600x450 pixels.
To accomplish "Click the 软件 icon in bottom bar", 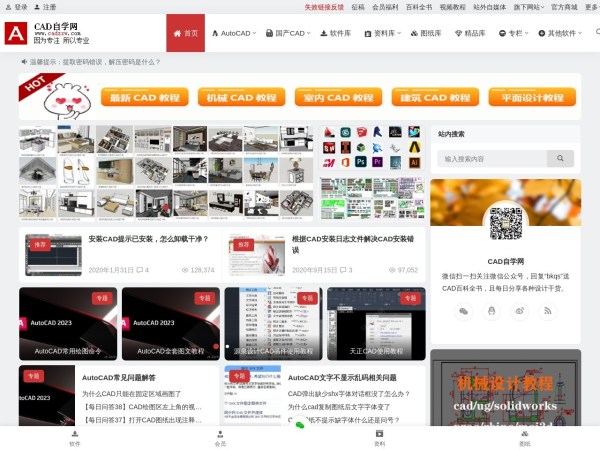I will pos(75,437).
